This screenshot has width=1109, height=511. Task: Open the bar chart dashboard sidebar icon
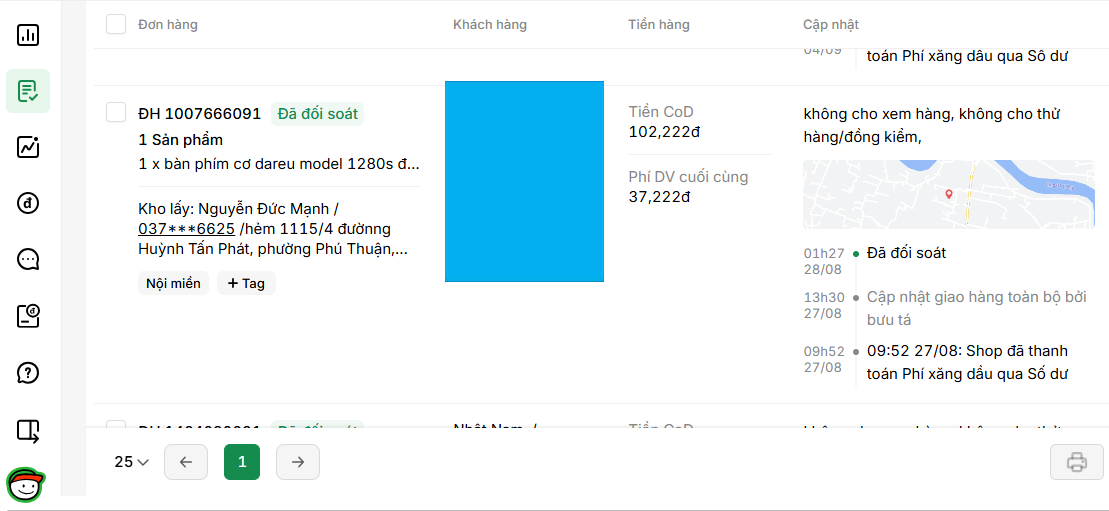(28, 35)
